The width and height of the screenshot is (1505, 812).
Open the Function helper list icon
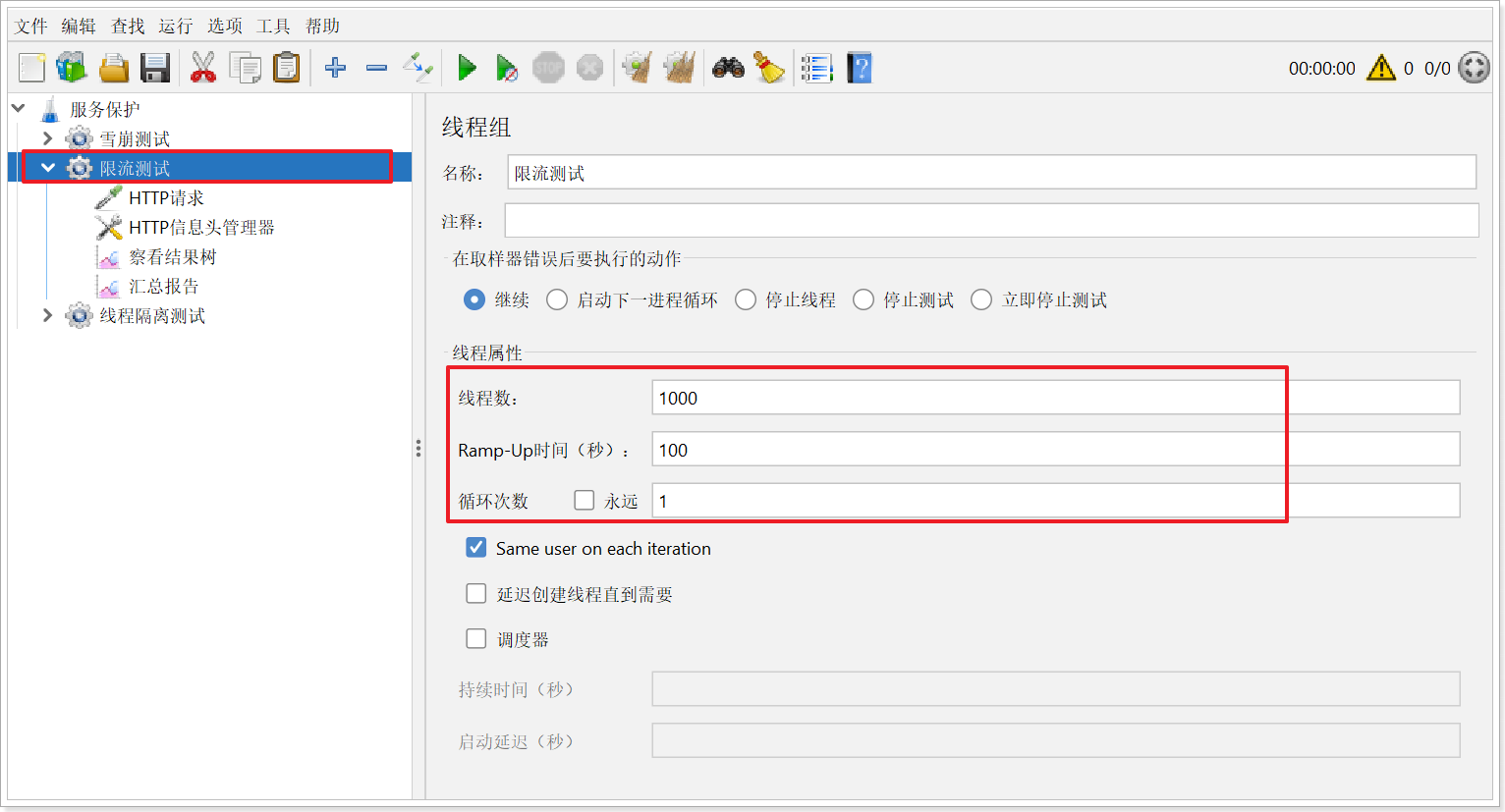coord(817,68)
